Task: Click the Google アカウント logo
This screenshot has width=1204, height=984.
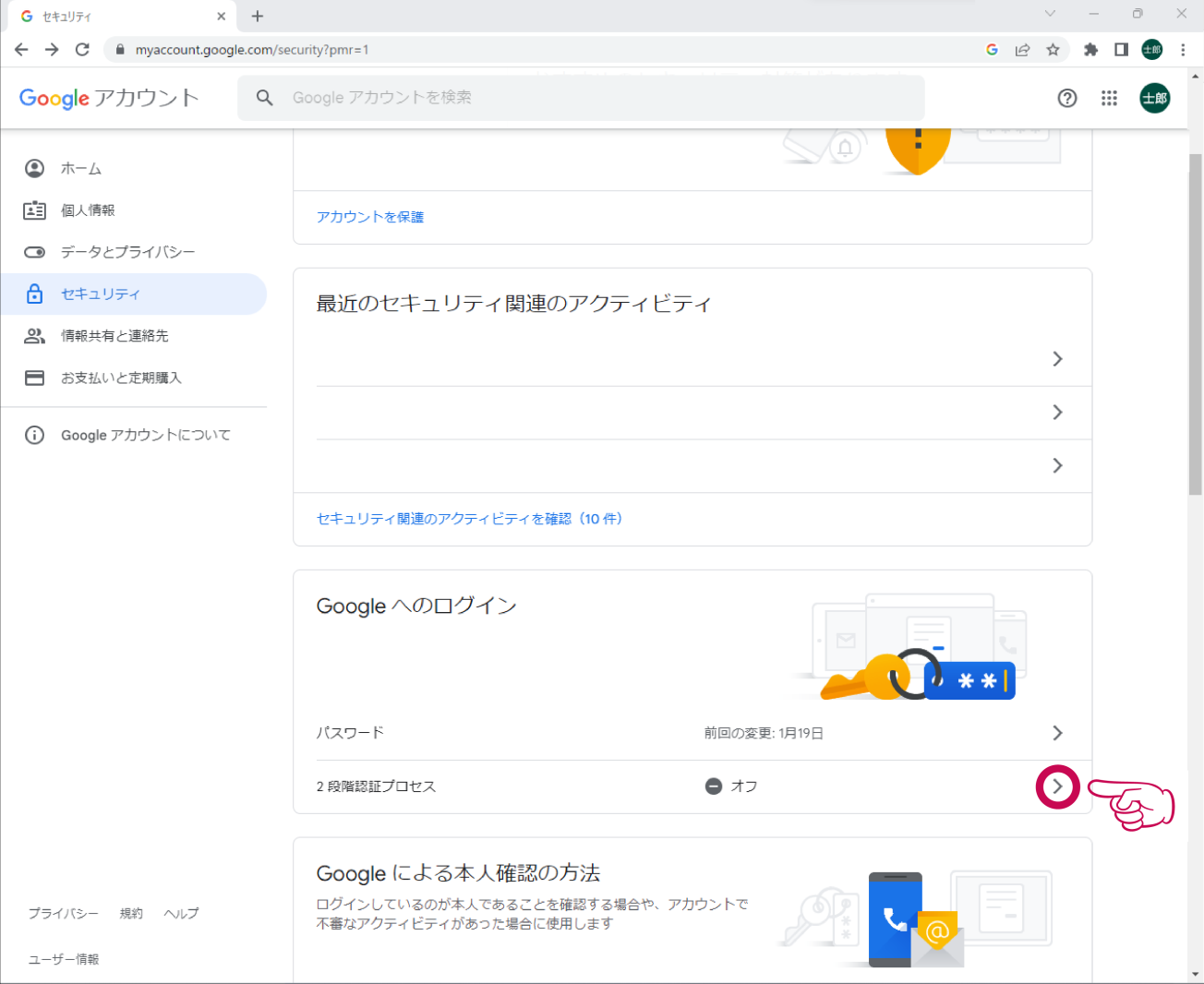Action: 109,98
